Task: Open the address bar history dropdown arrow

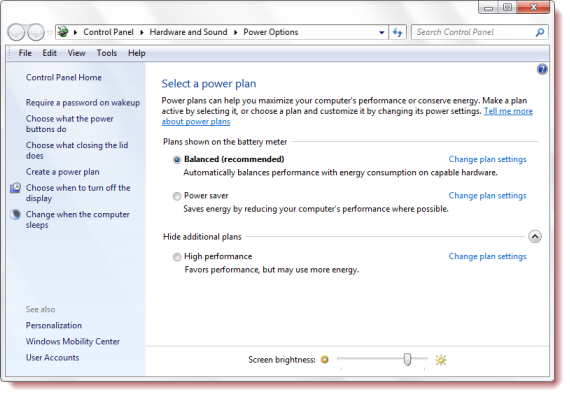Action: click(381, 32)
